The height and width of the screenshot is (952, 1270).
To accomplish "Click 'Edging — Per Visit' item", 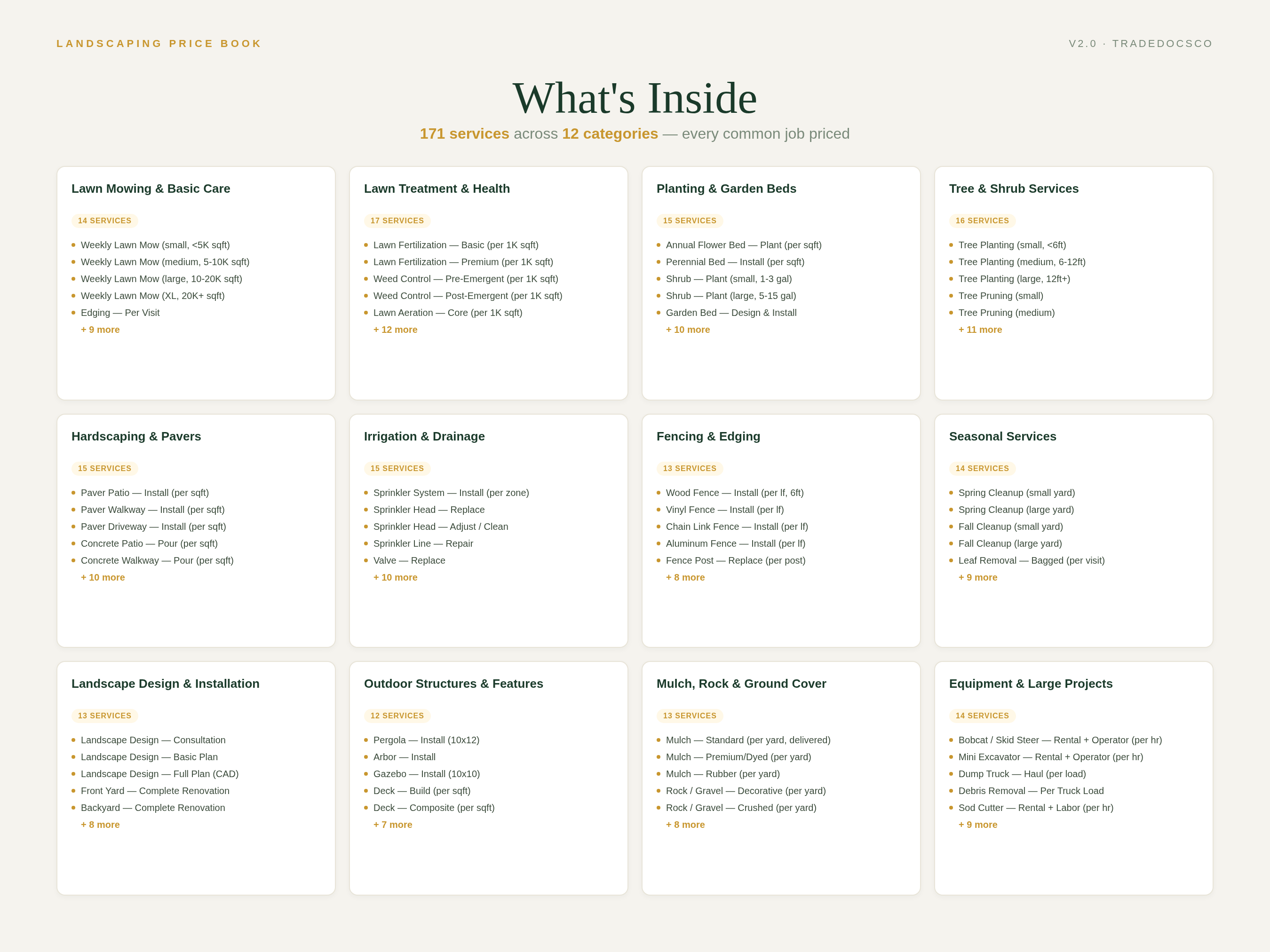I will (120, 313).
